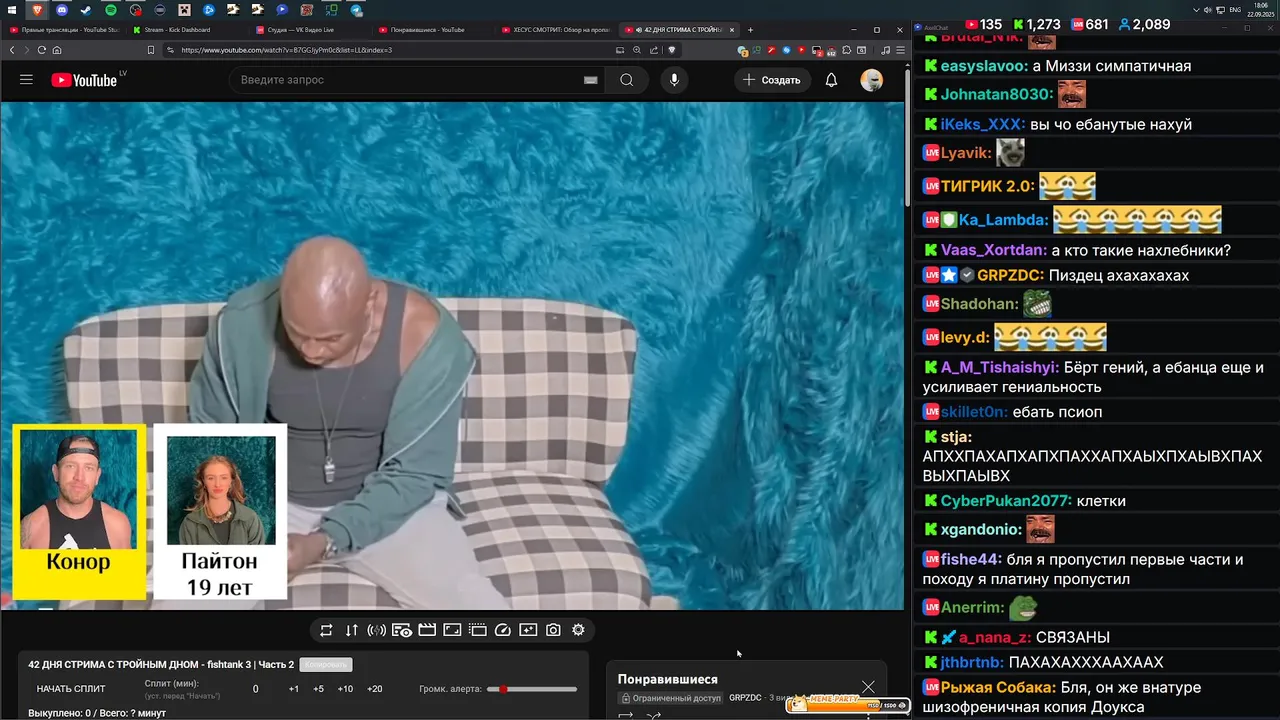Click the loop repeat icon in the player toolbar
The image size is (1280, 720).
326,630
